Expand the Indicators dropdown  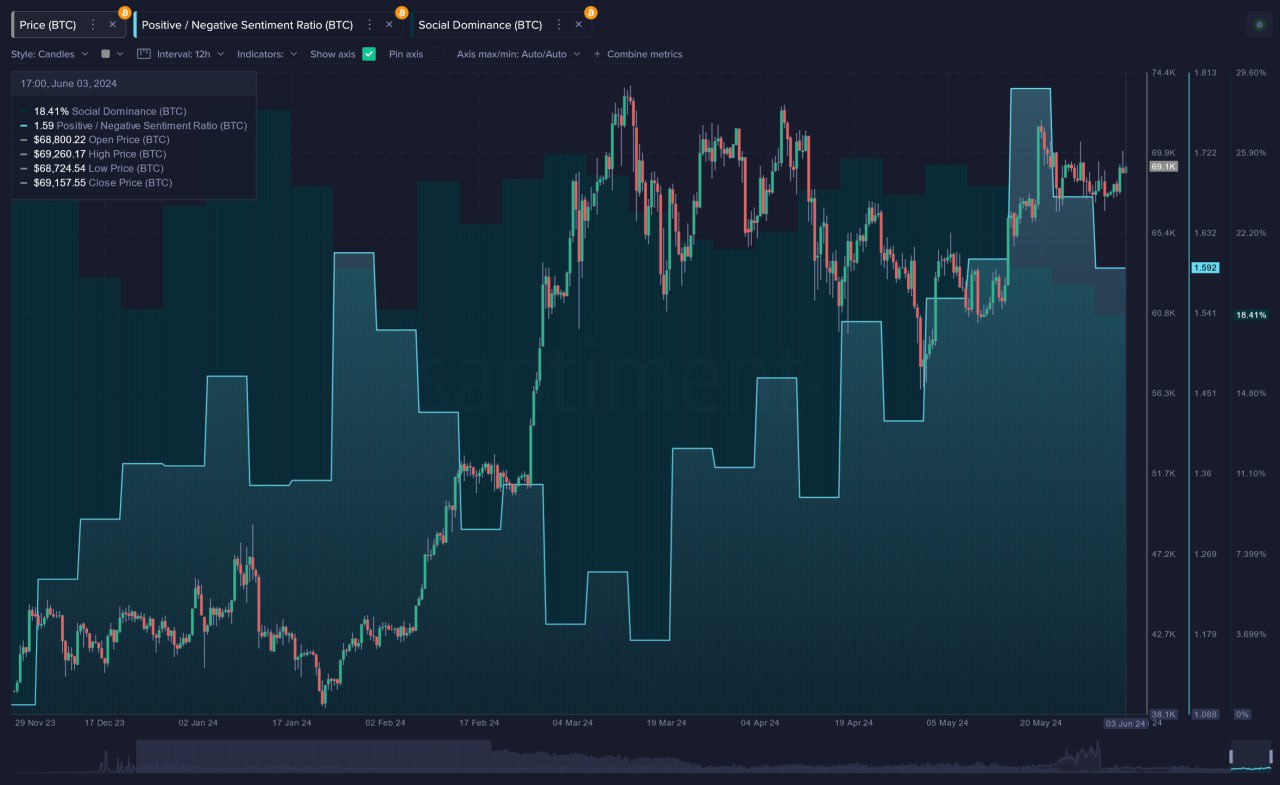click(x=267, y=54)
